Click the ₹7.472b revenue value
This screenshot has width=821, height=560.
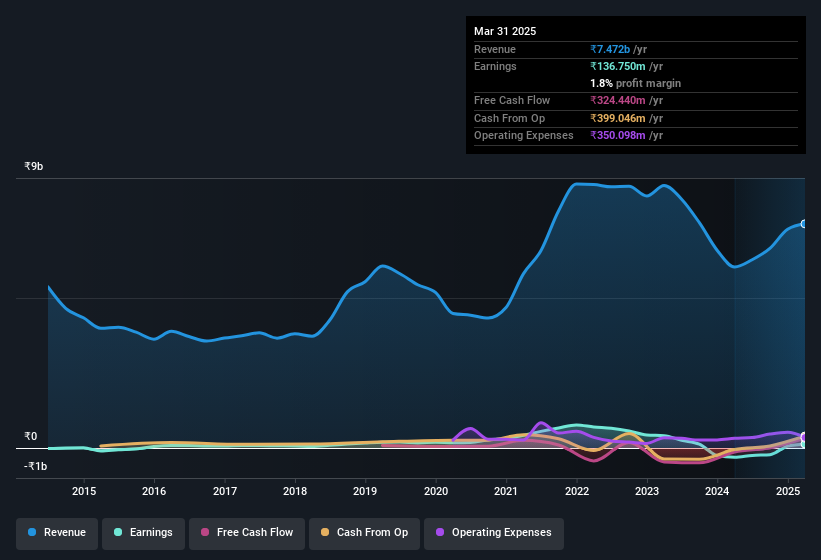click(x=610, y=49)
